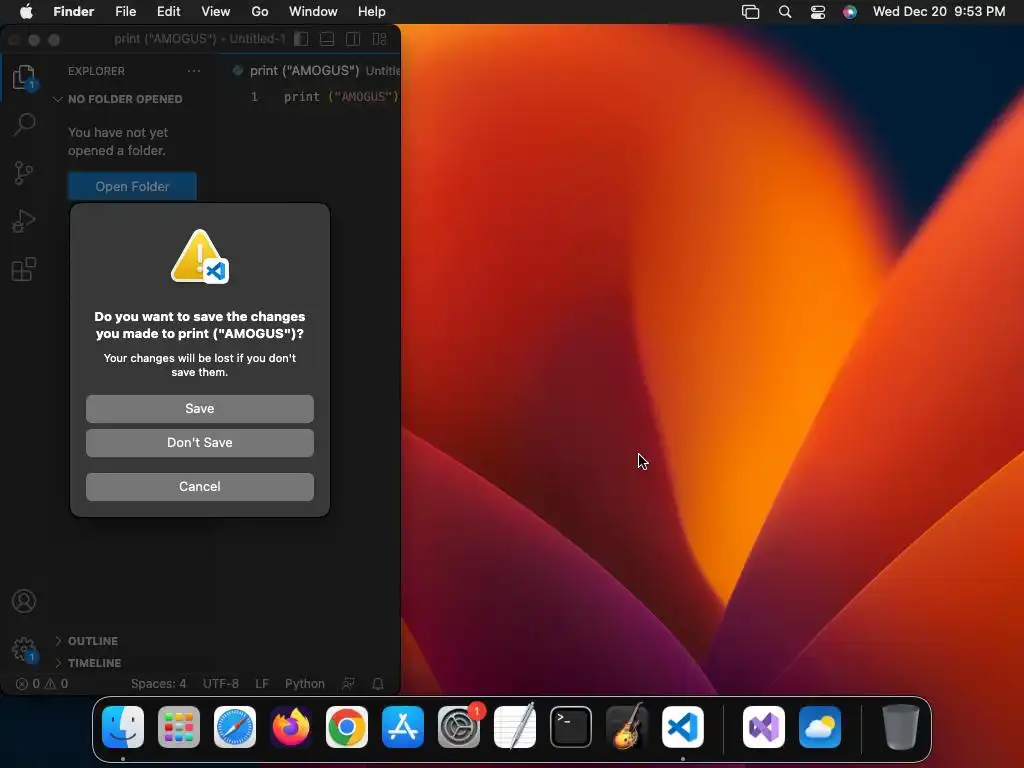Click the errors and warnings status indicator
Screen dimensions: 1024x768
(x=42, y=684)
